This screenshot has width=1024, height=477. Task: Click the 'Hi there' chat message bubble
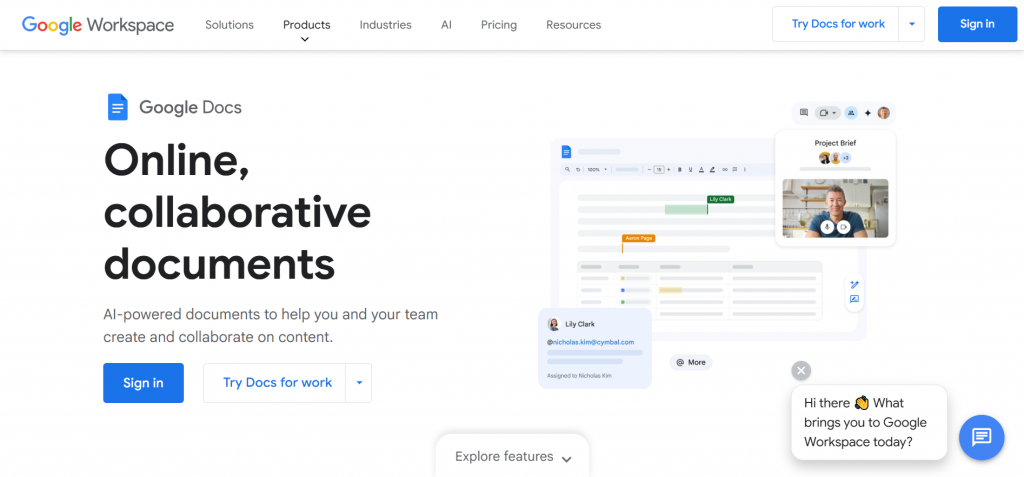(869, 422)
